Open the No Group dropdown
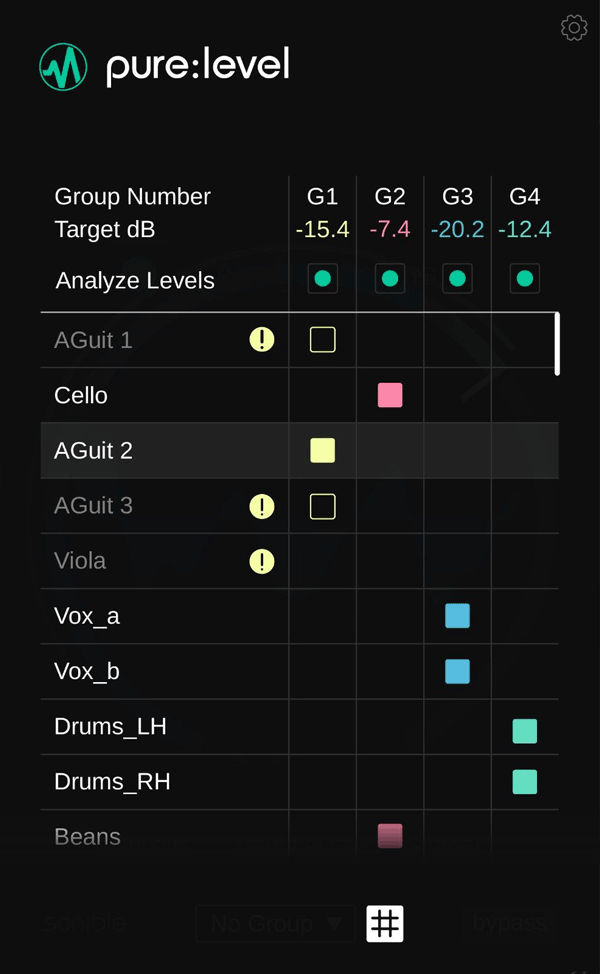 coord(274,923)
